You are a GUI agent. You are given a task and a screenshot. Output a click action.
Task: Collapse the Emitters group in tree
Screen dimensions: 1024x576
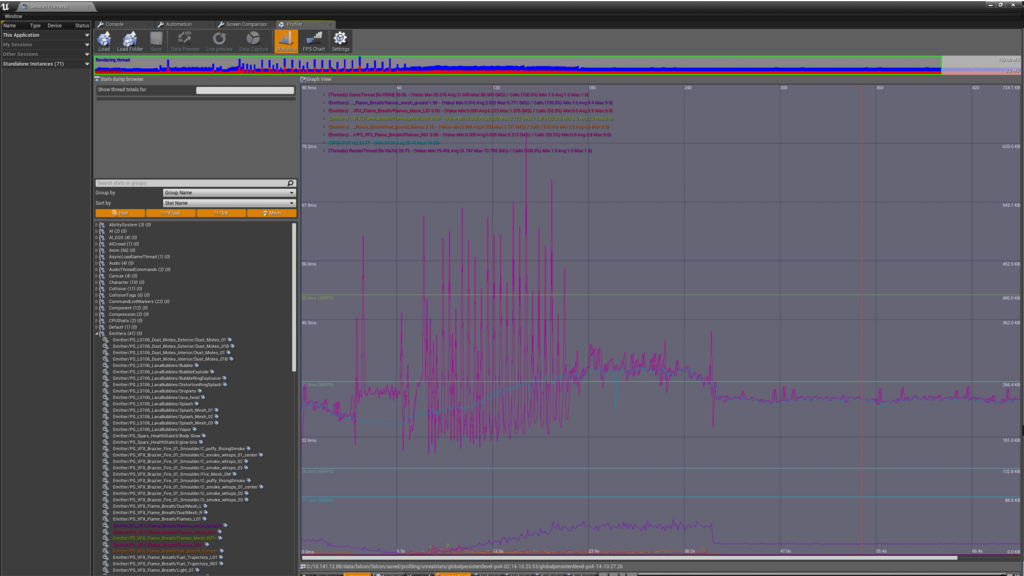click(98, 333)
